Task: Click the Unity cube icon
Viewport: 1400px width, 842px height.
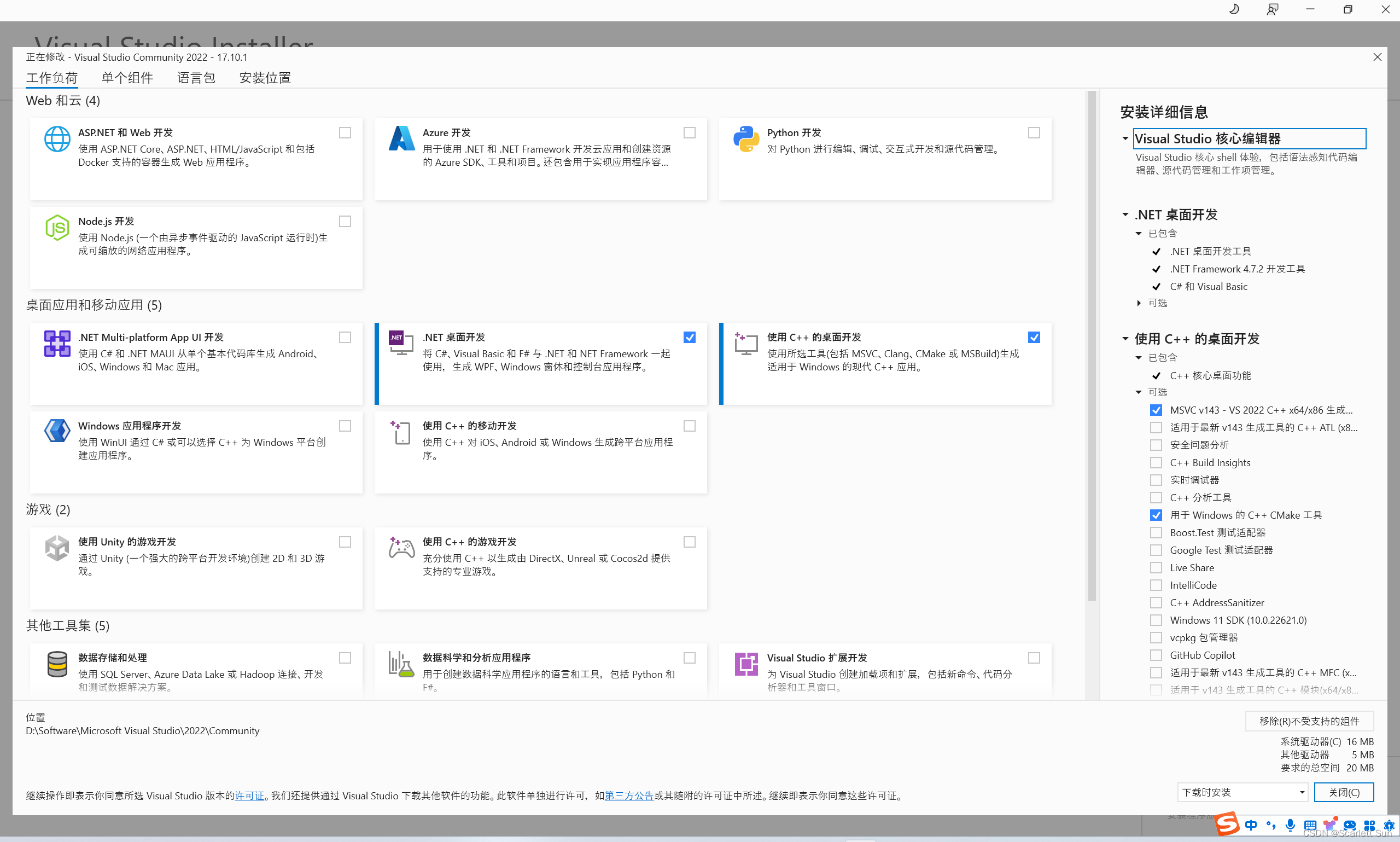Action: pos(57,548)
